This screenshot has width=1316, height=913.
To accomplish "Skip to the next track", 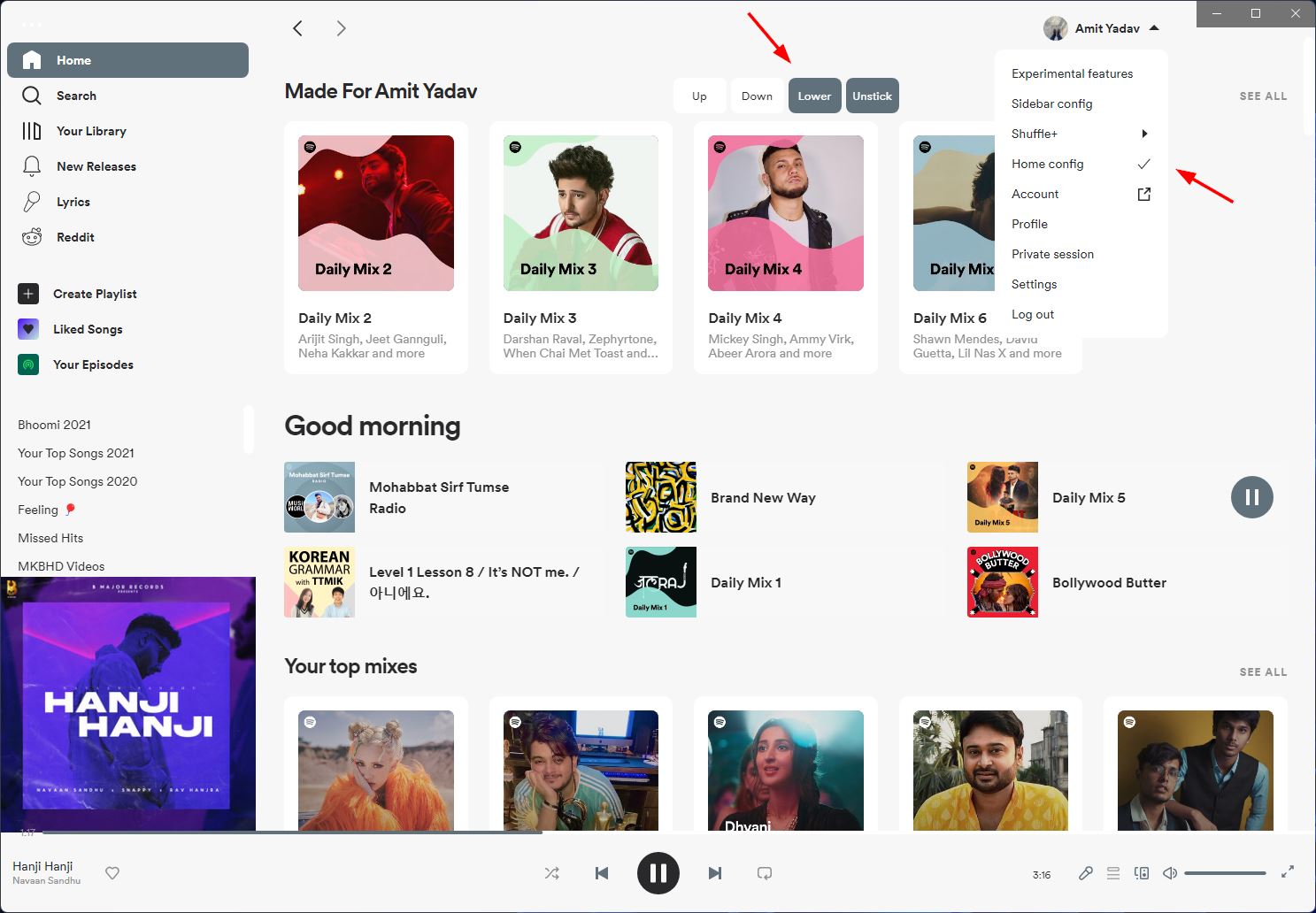I will (715, 873).
